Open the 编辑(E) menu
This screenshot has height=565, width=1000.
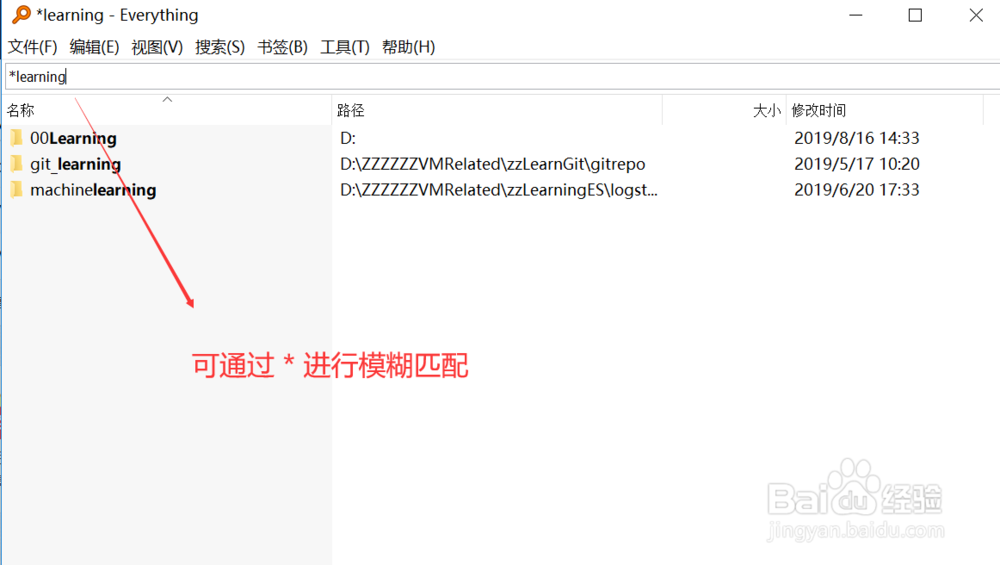[94, 47]
